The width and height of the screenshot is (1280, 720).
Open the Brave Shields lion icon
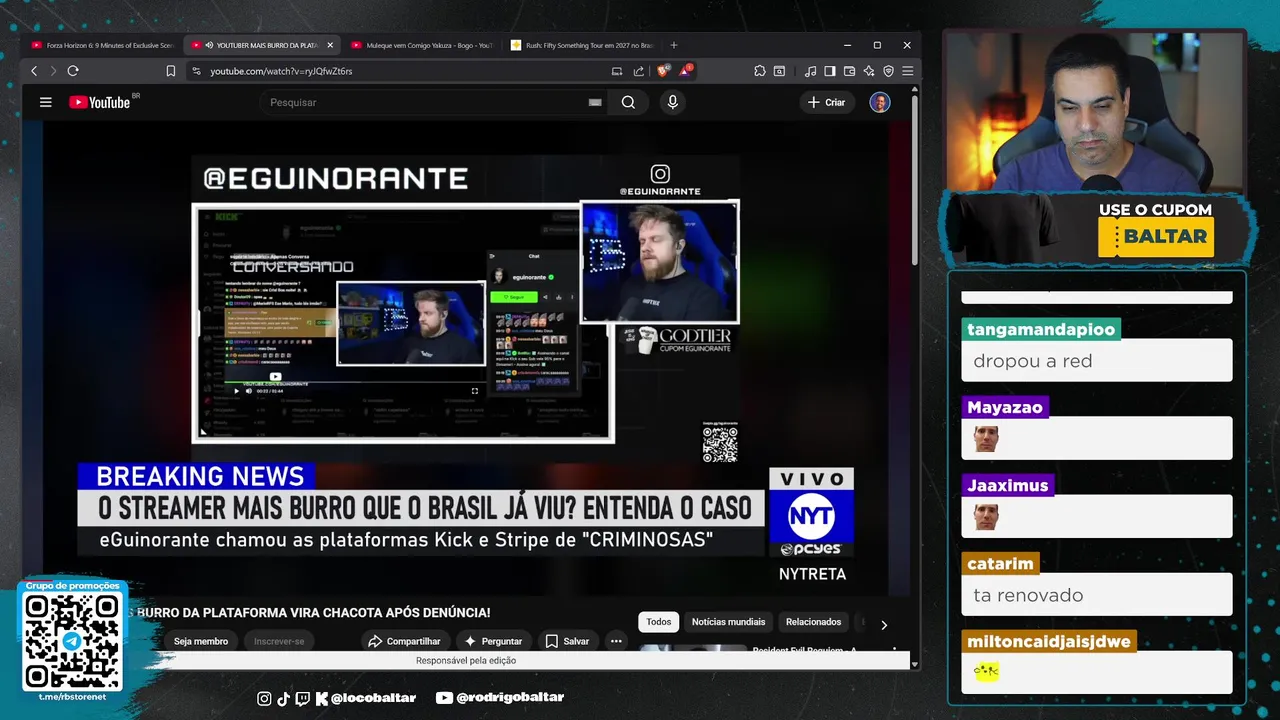click(x=663, y=71)
